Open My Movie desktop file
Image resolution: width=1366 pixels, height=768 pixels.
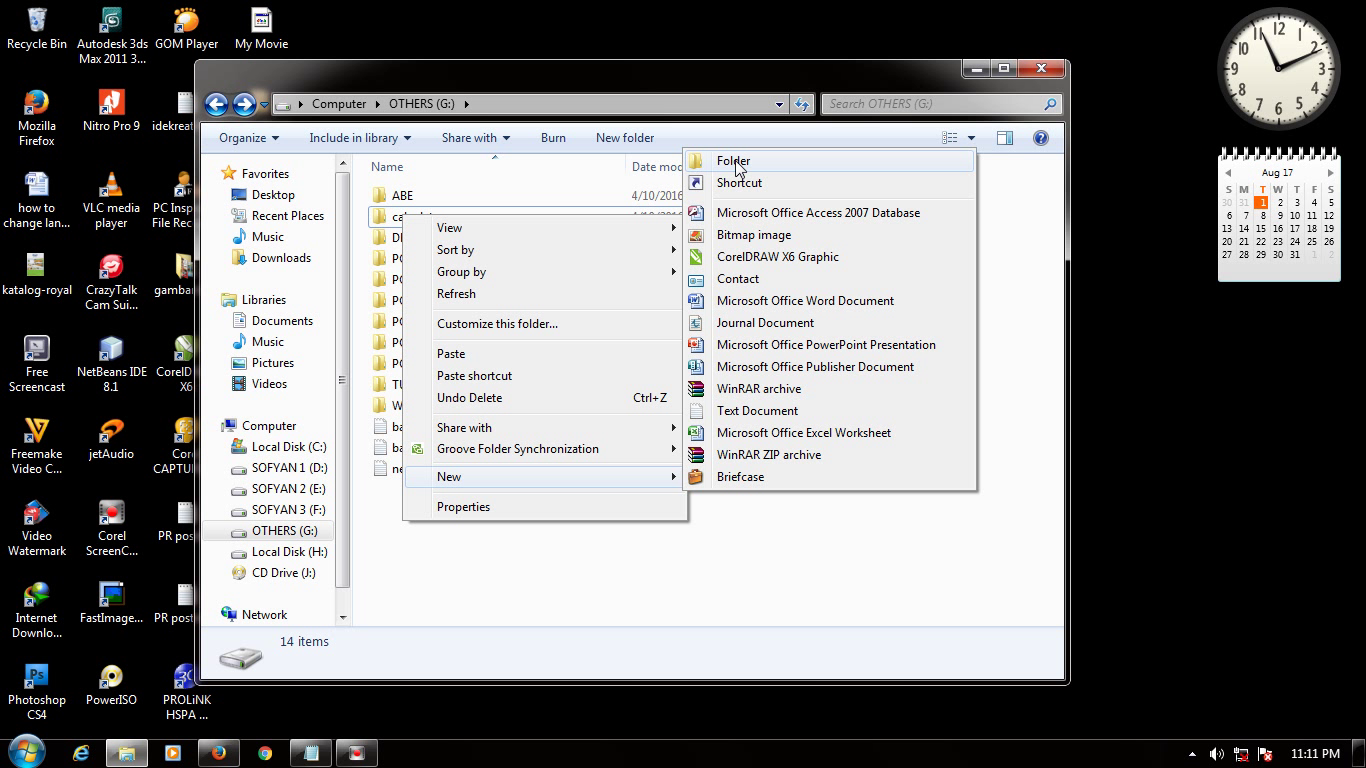tap(261, 29)
